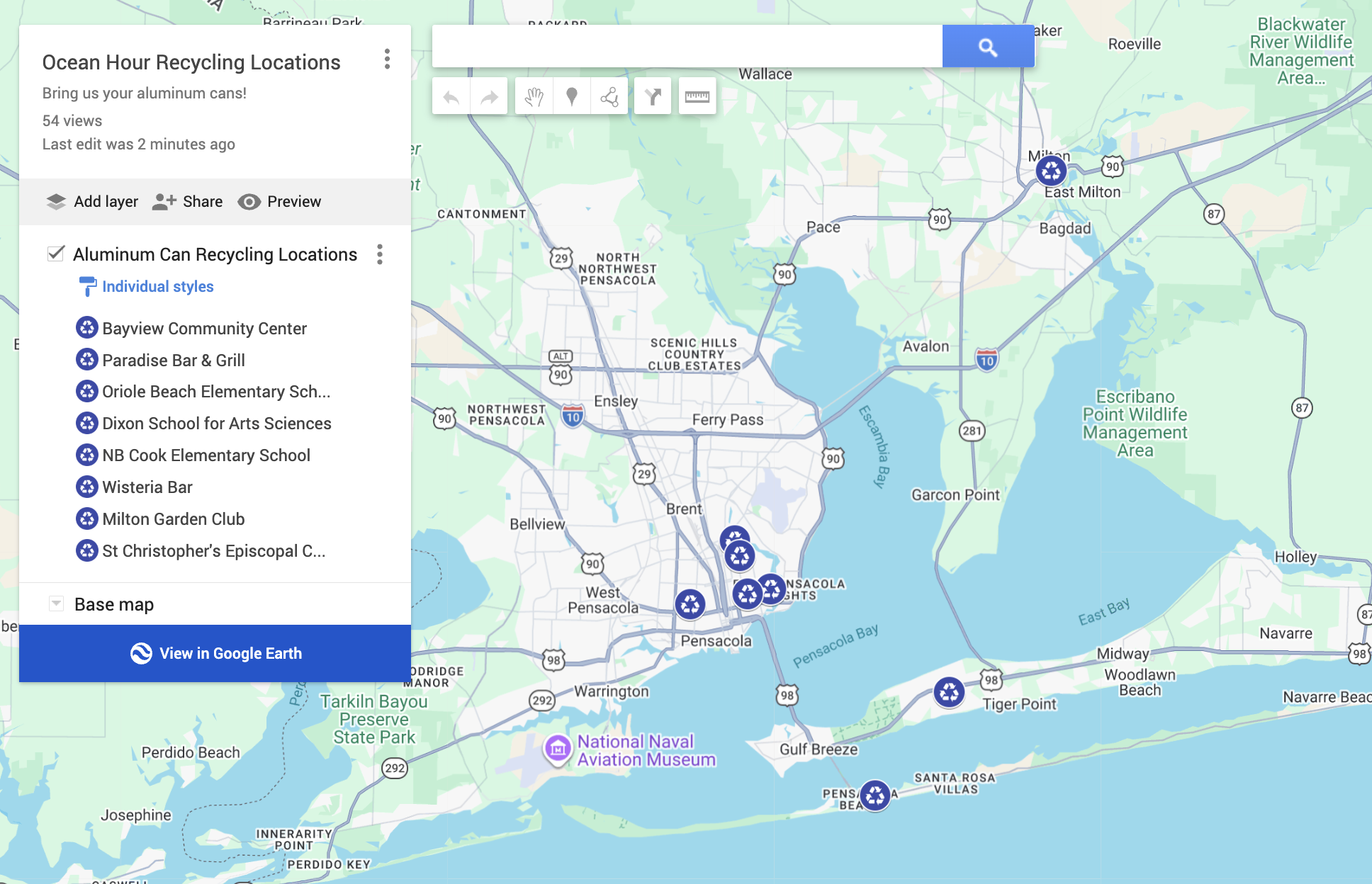Select Bayview Community Center in list
Image resolution: width=1372 pixels, height=884 pixels.
coord(205,328)
